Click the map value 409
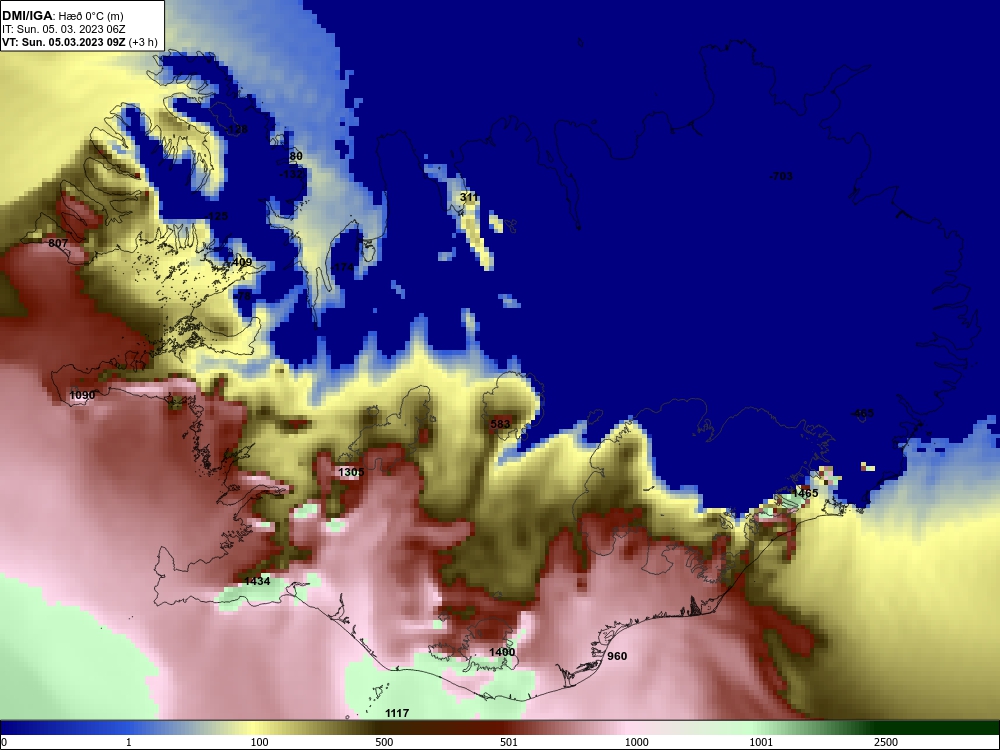Viewport: 1000px width, 750px height. click(x=242, y=262)
